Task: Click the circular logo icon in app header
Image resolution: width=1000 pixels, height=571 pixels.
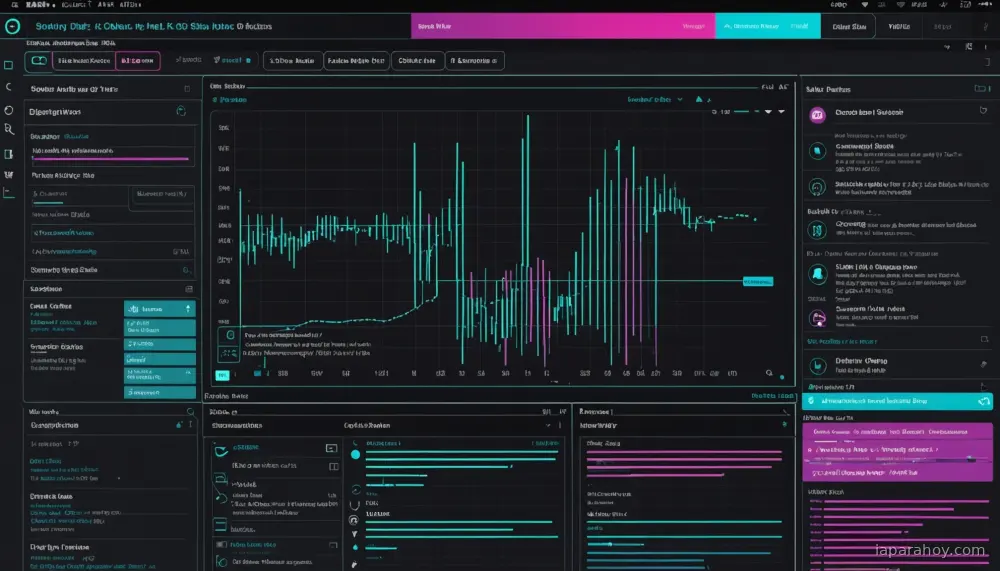Action: (12, 26)
